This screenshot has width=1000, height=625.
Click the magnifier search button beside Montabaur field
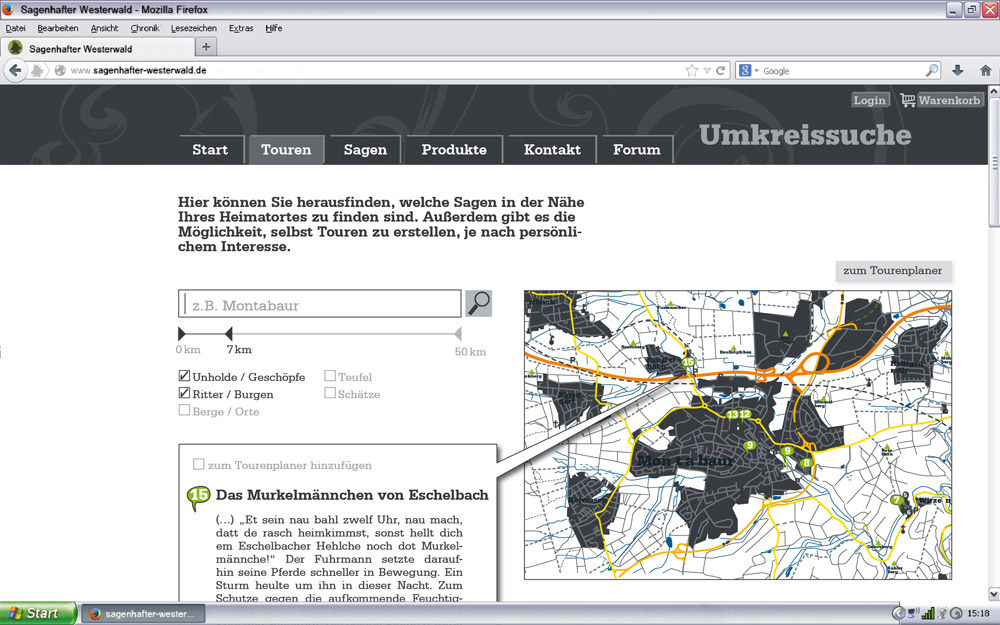479,303
